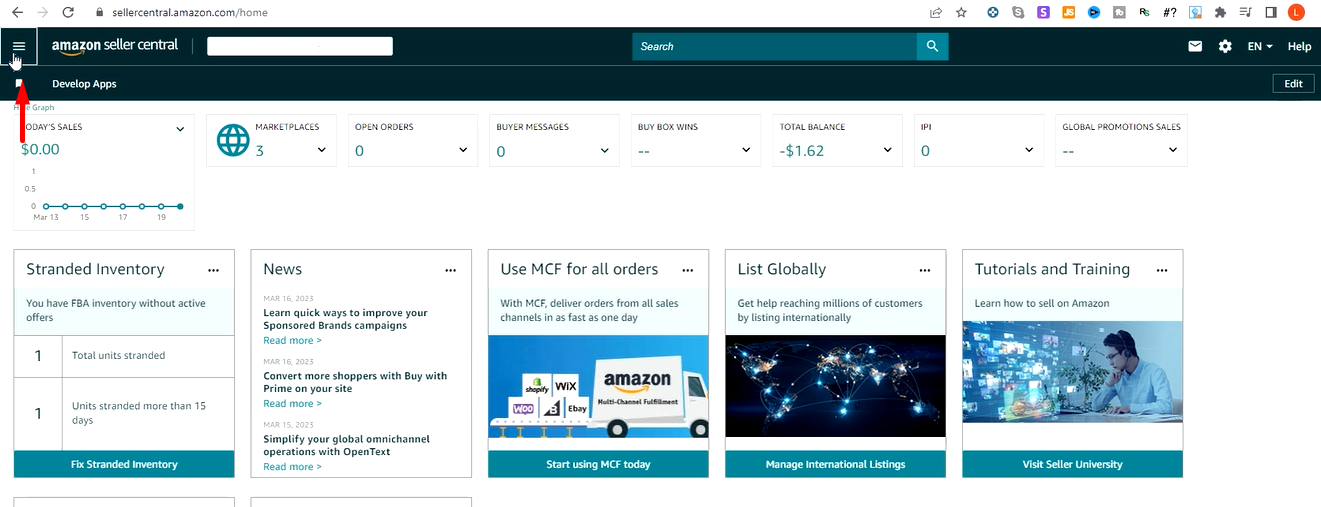1321x507 pixels.
Task: Open browser media control icon
Action: click(1246, 13)
